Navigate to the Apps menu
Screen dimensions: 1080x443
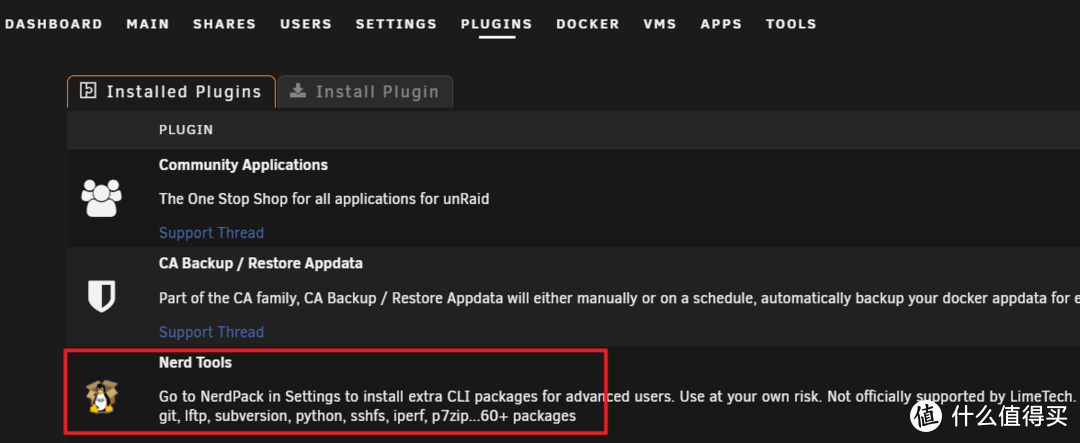(x=721, y=24)
